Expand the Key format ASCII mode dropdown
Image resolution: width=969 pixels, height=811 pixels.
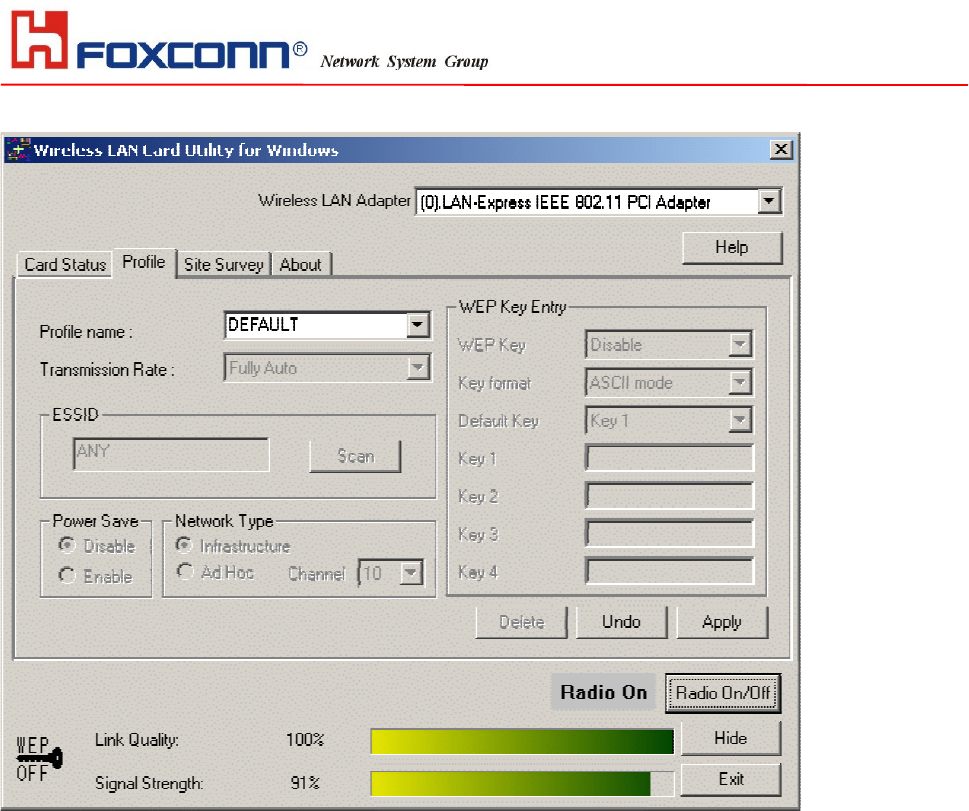tap(739, 383)
